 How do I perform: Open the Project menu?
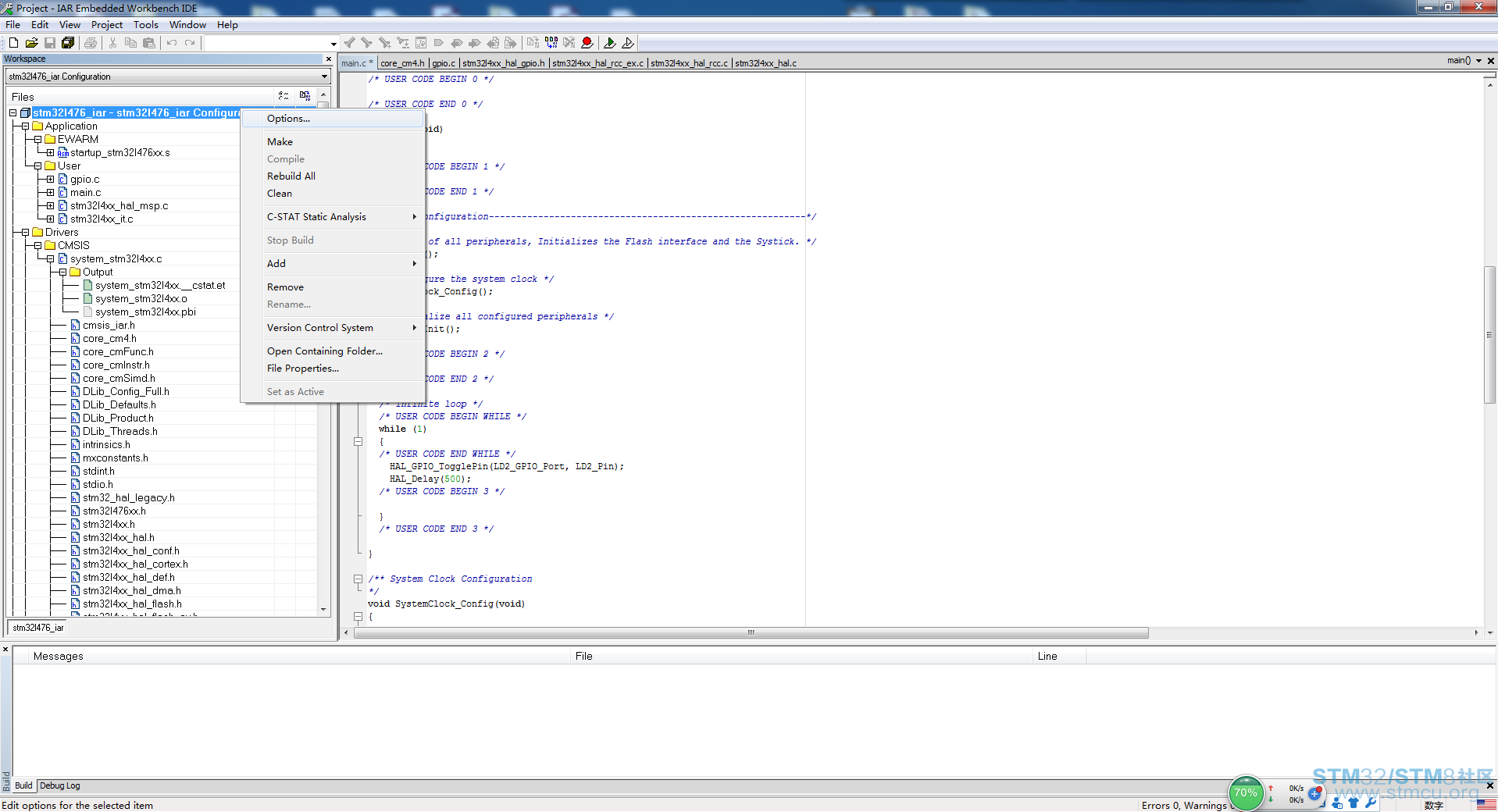point(106,25)
